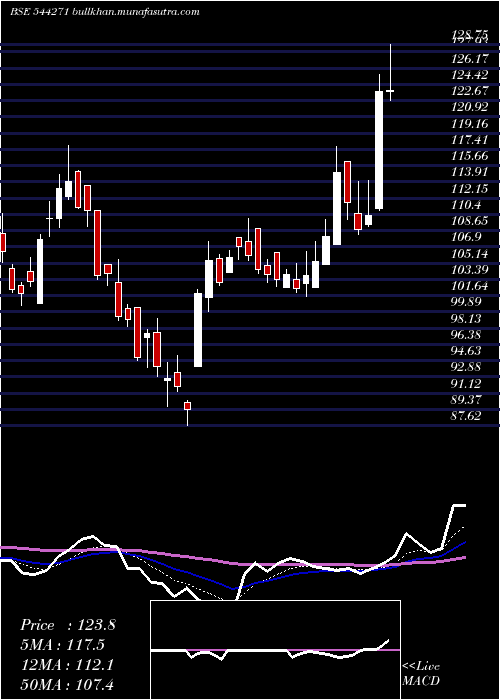Click inside the MACD inset chart box
Viewport: 500px width, 700px height.
point(275,650)
